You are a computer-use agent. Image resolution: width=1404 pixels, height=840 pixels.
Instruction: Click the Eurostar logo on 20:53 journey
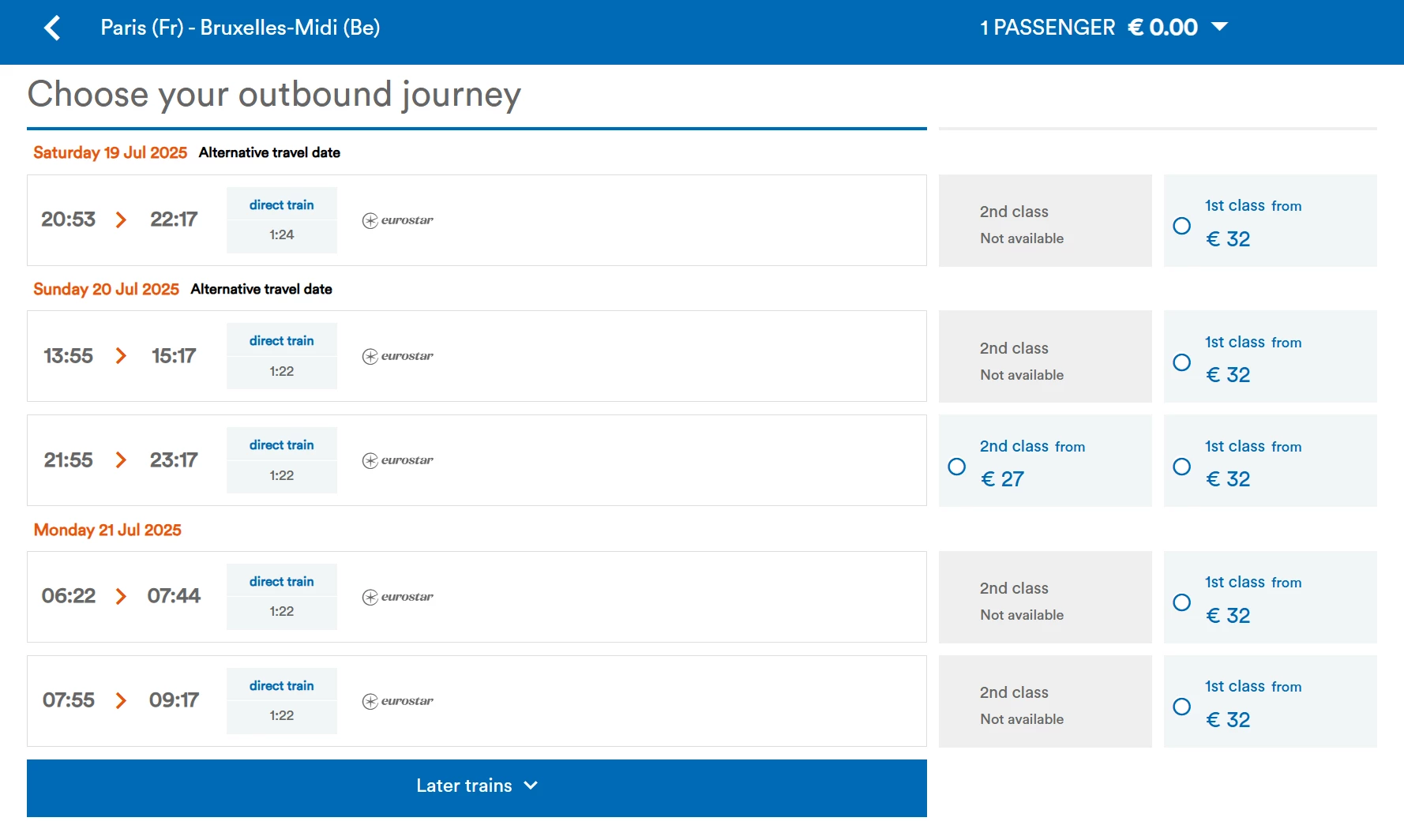coord(398,220)
